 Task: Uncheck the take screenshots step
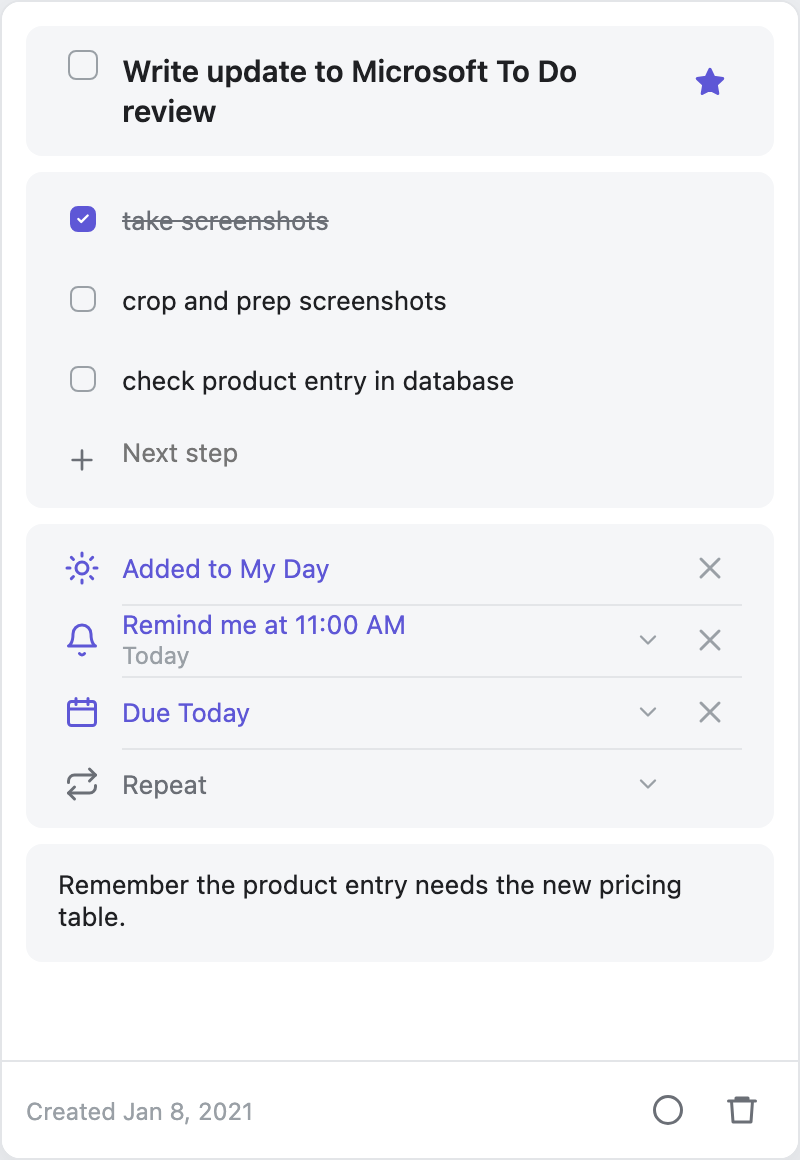pos(83,220)
